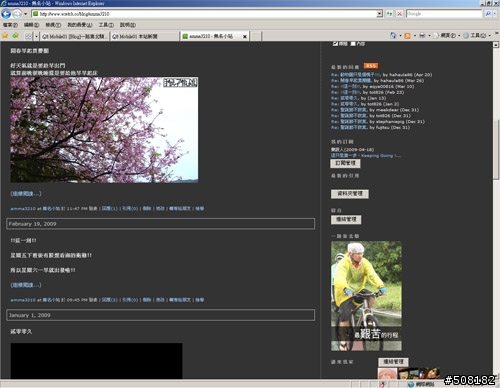Open the cherry blossom photo
Viewport: 500px width, 388px height.
click(104, 130)
